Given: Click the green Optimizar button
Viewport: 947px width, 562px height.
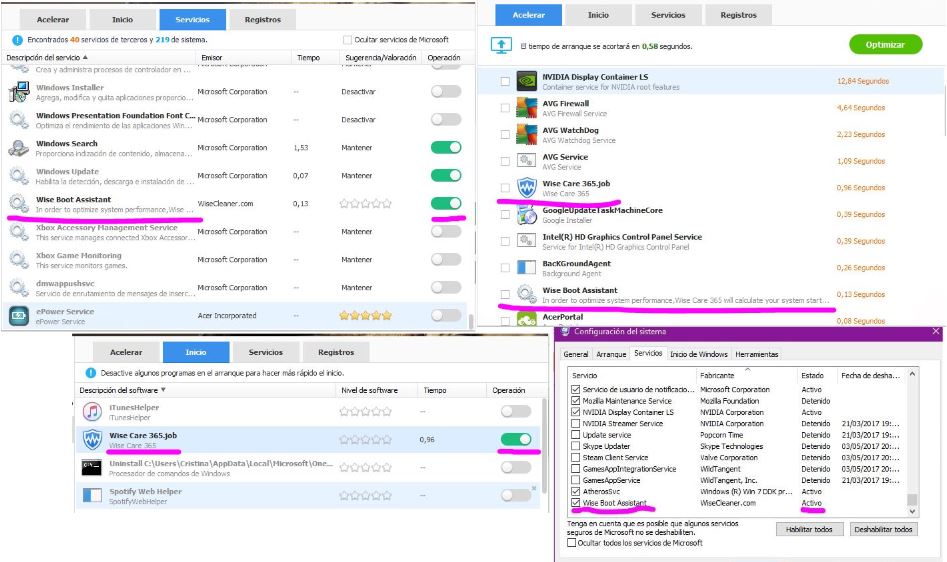Looking at the screenshot, I should [x=885, y=45].
